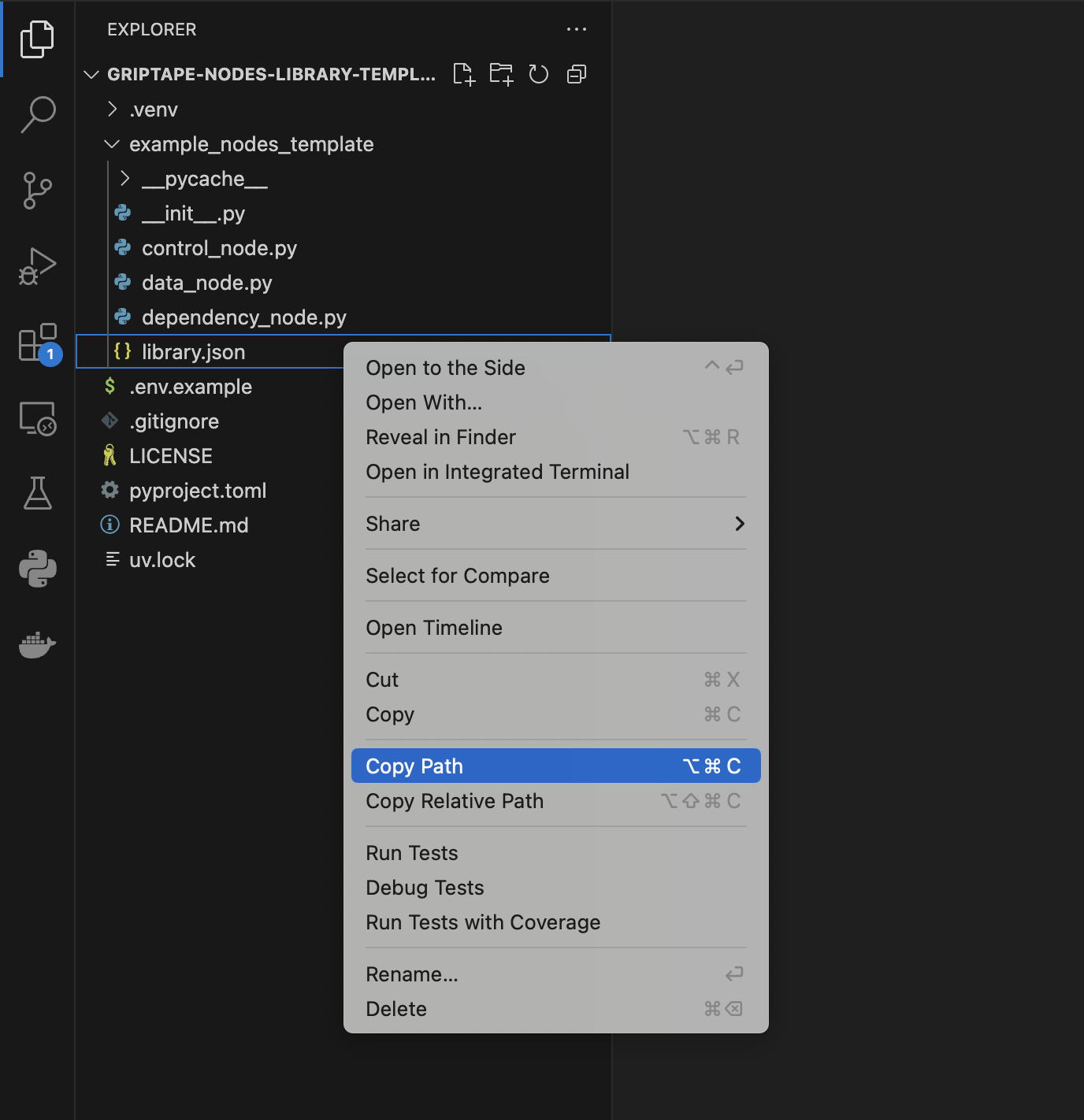The width and height of the screenshot is (1084, 1120).
Task: Open the Run and Debug icon
Action: 37,266
